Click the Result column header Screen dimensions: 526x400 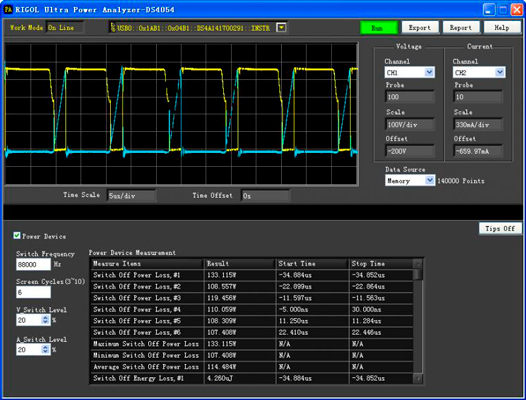pyautogui.click(x=240, y=264)
